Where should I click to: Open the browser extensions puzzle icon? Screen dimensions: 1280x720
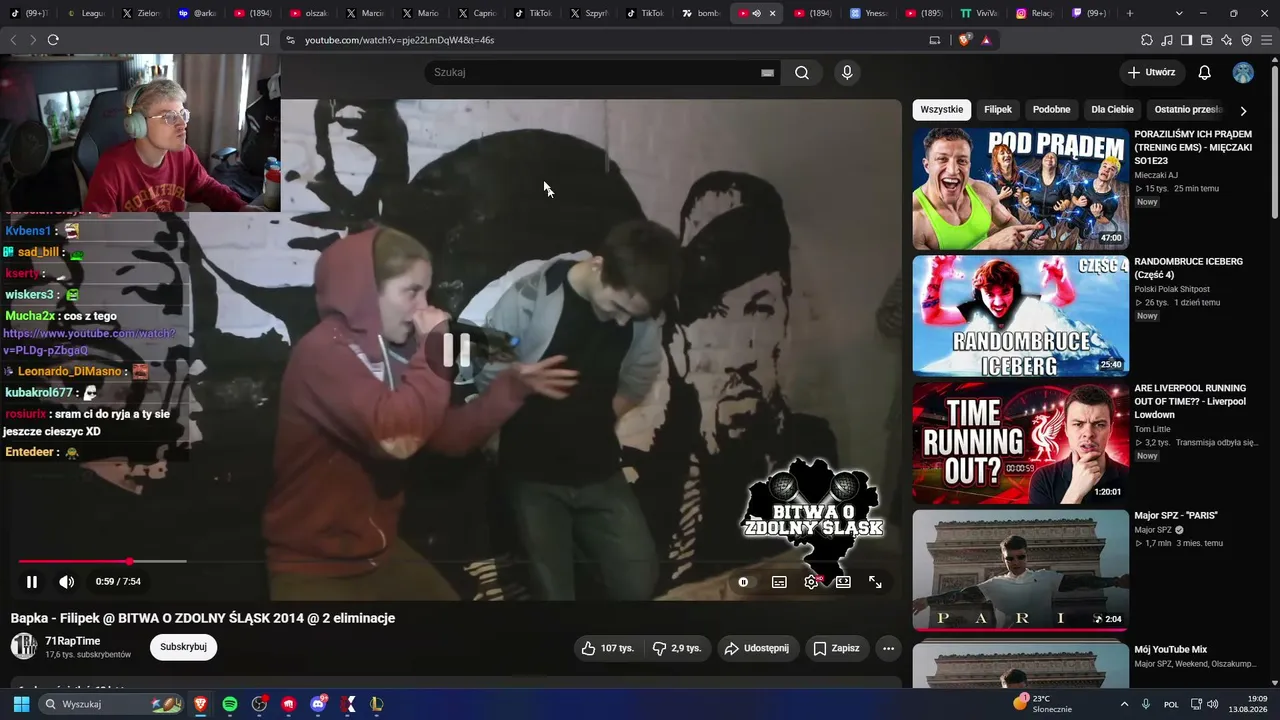tap(1147, 40)
